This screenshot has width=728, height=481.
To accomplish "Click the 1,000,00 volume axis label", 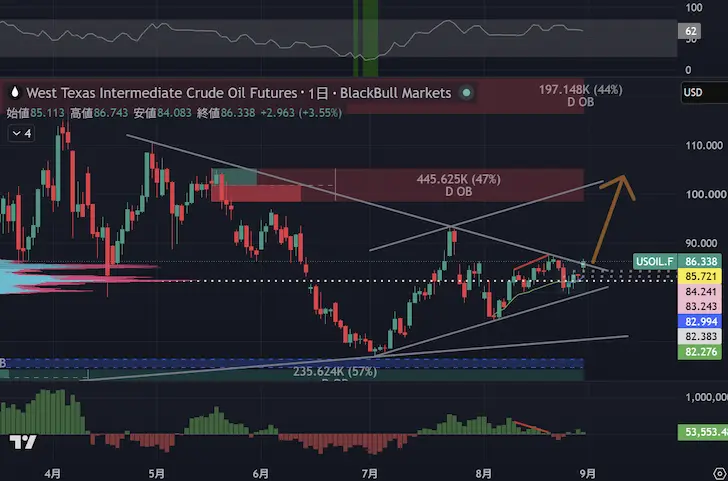I will tap(707, 397).
